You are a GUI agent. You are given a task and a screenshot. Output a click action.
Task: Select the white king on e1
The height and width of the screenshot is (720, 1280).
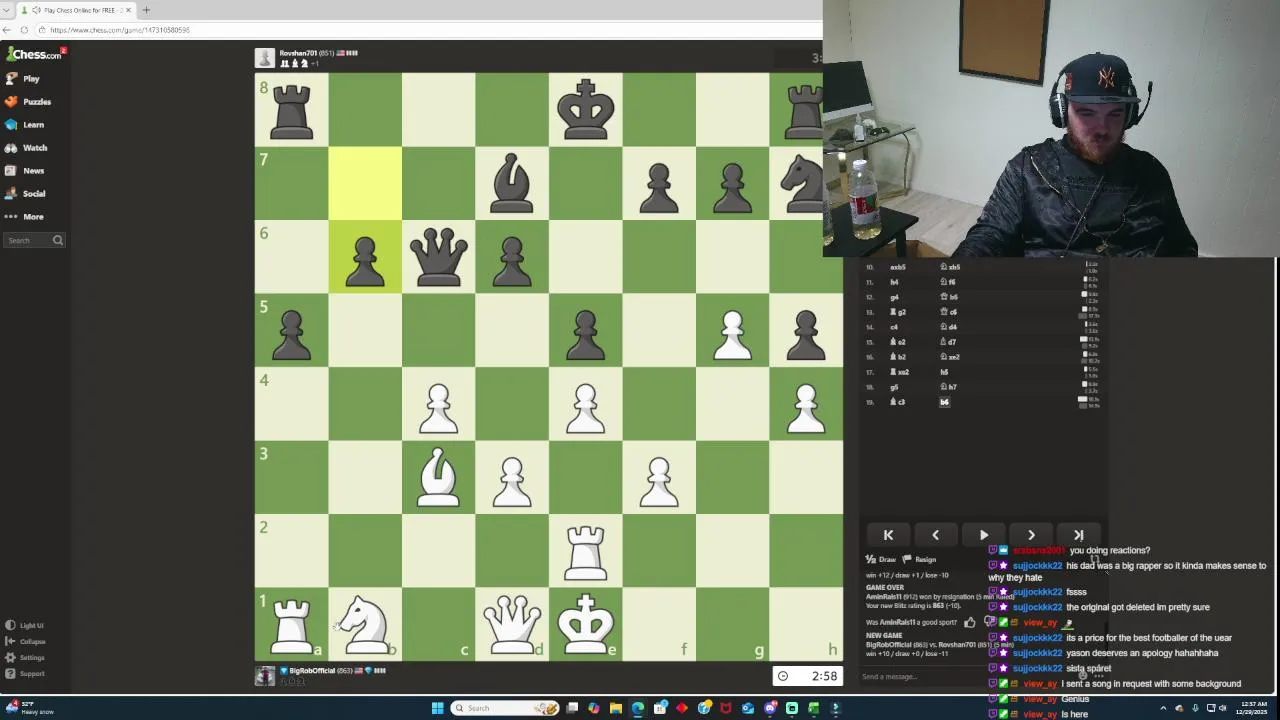585,624
